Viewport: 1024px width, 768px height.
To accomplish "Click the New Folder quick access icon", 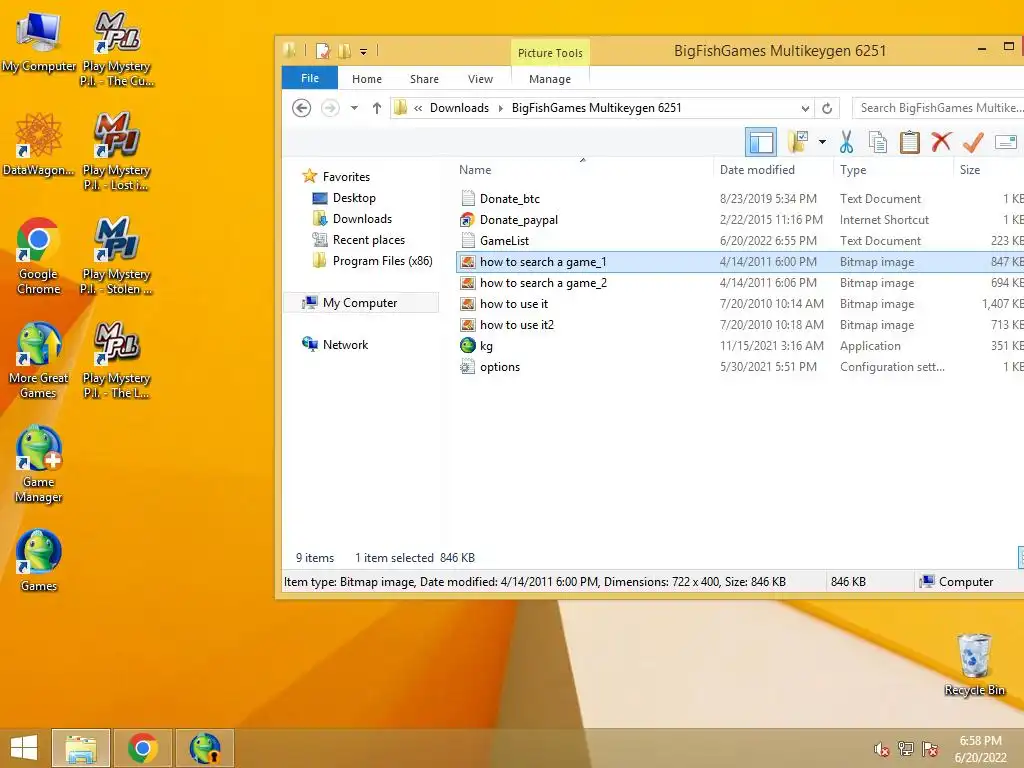I will pos(344,51).
